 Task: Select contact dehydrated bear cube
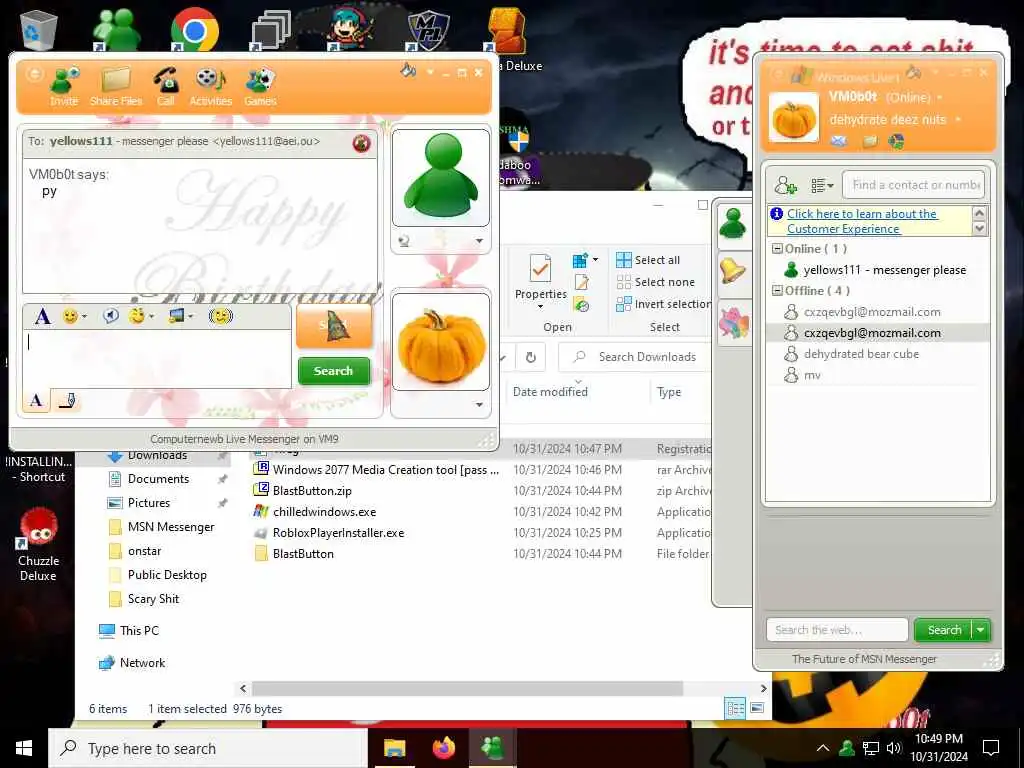point(861,354)
